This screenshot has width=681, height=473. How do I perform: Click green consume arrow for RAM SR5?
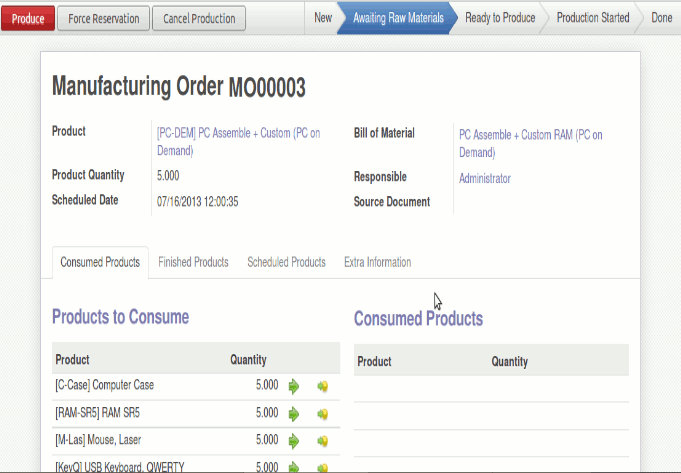coord(293,413)
